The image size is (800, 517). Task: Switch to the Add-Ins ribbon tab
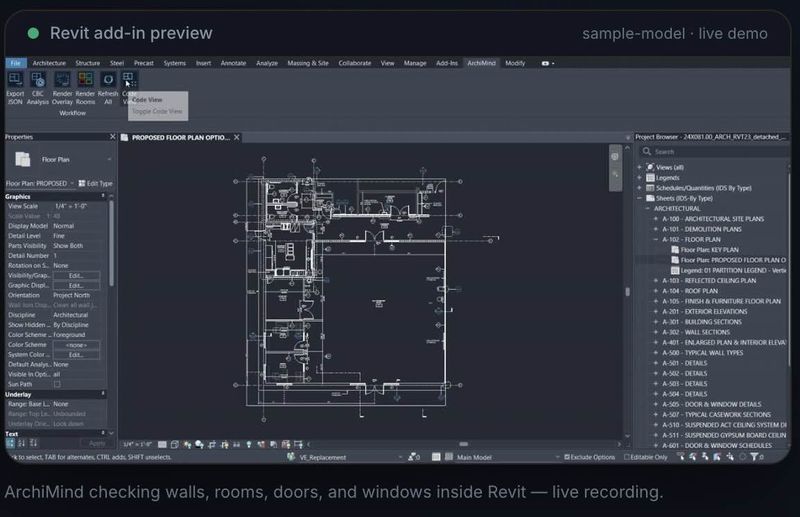447,63
